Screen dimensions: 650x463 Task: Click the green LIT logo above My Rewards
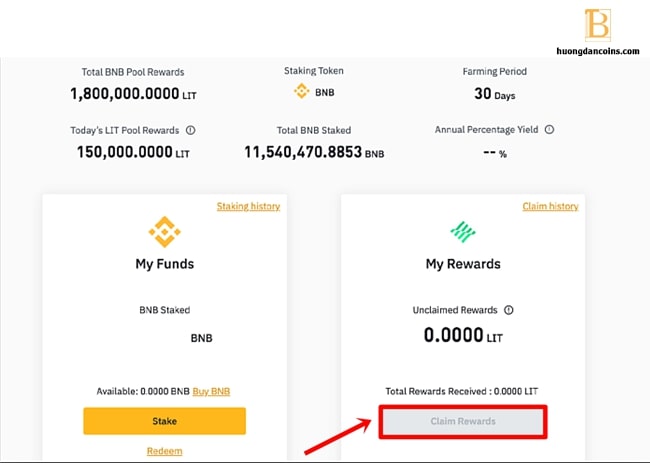[x=463, y=232]
